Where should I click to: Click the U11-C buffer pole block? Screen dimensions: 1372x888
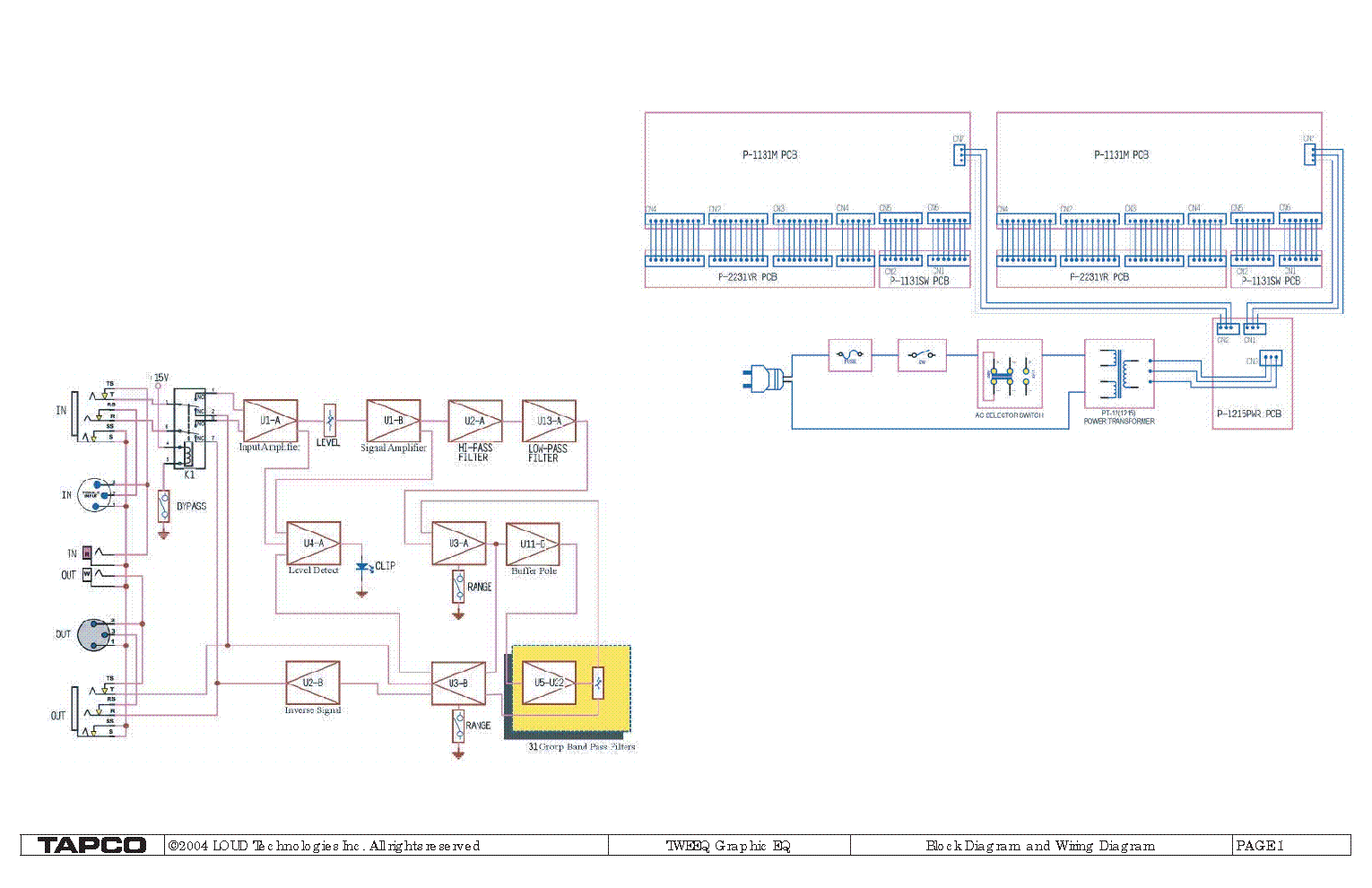click(533, 544)
